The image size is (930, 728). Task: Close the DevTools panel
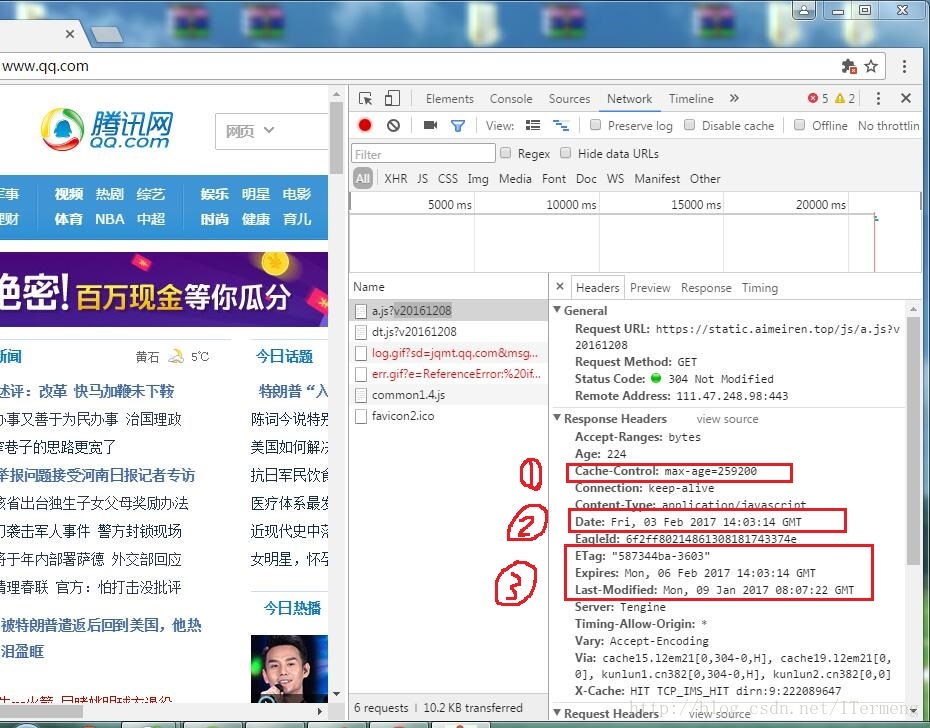coord(906,98)
